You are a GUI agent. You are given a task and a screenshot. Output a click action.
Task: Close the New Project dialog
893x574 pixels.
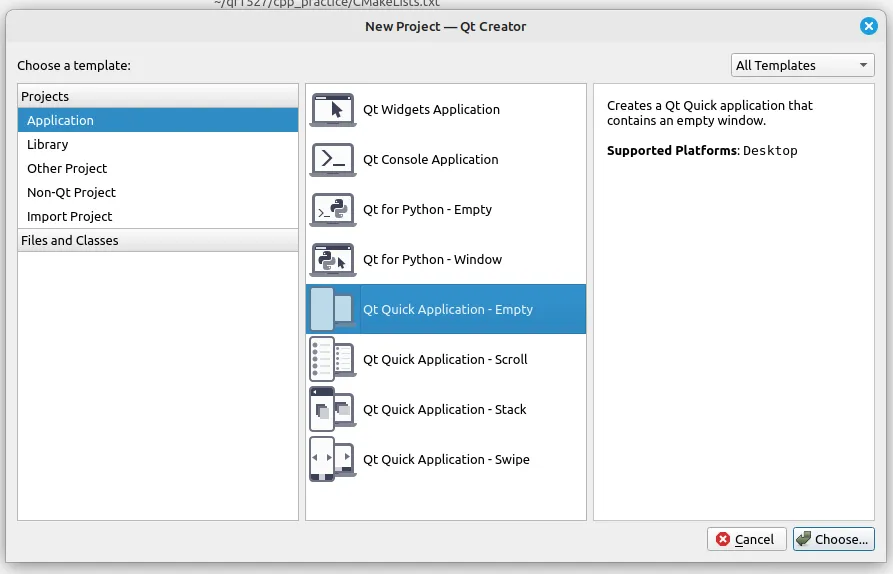869,26
